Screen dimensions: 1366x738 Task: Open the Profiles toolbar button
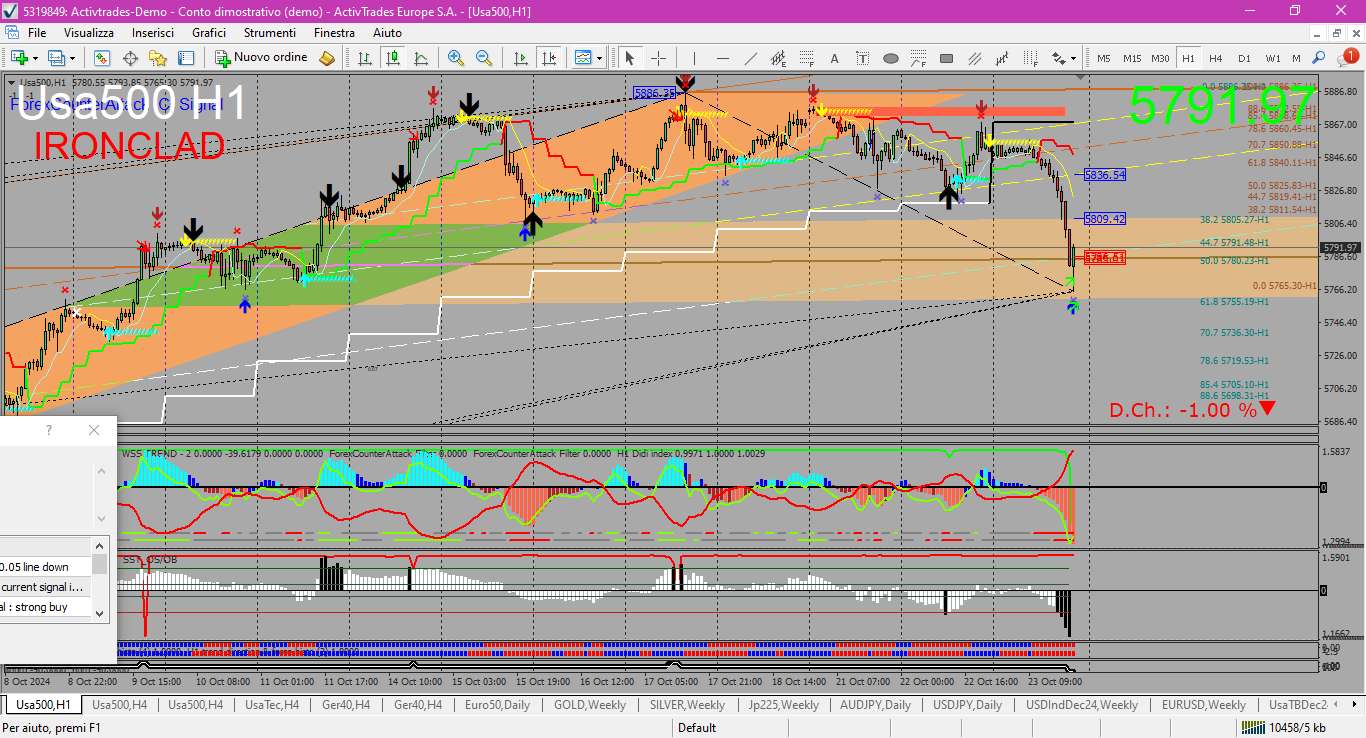click(56, 58)
